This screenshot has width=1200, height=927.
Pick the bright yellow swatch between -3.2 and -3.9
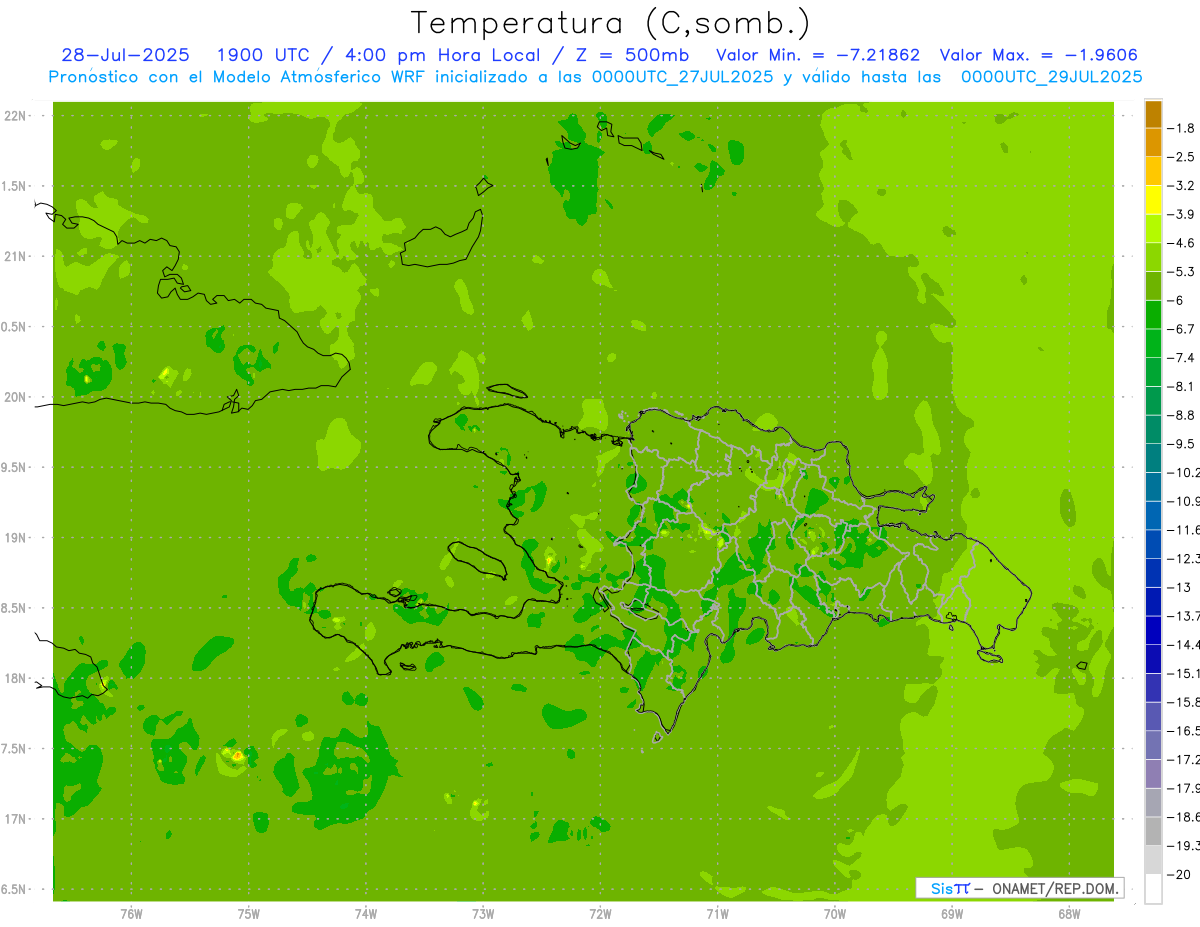[x=1153, y=200]
